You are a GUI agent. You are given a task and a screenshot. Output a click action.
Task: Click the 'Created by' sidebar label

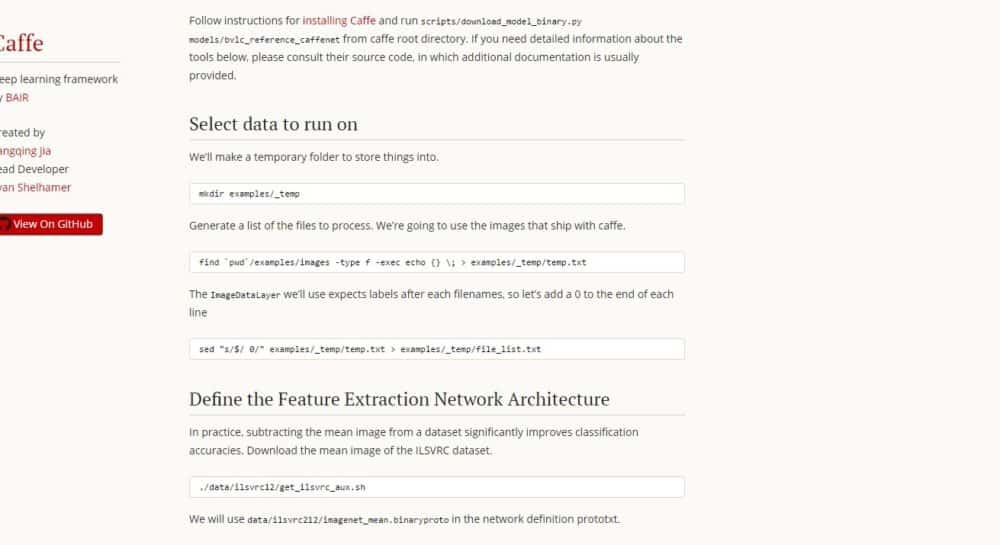tap(22, 132)
